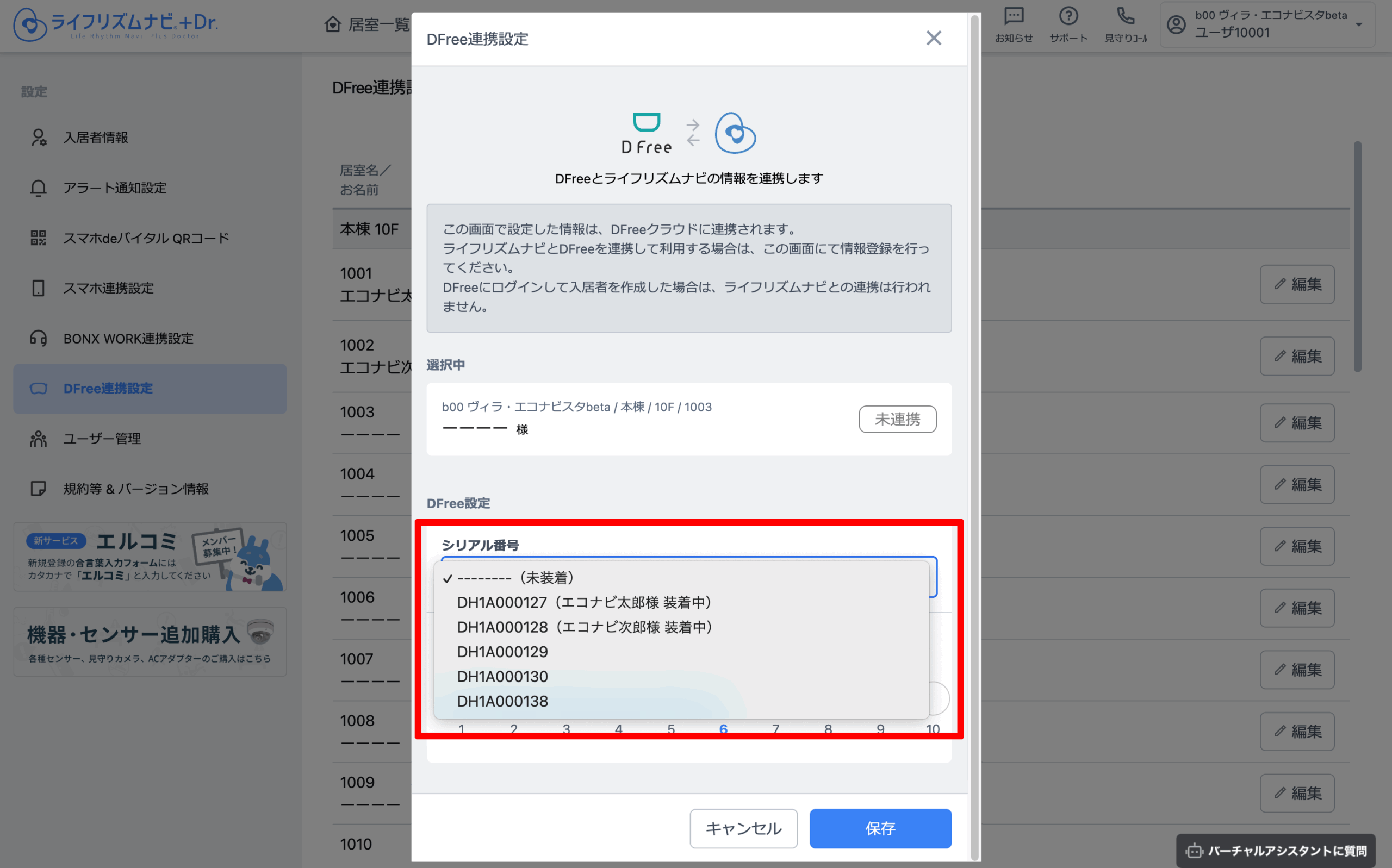This screenshot has width=1392, height=868.
Task: Pick serial number DH1A000129
Action: [681, 652]
